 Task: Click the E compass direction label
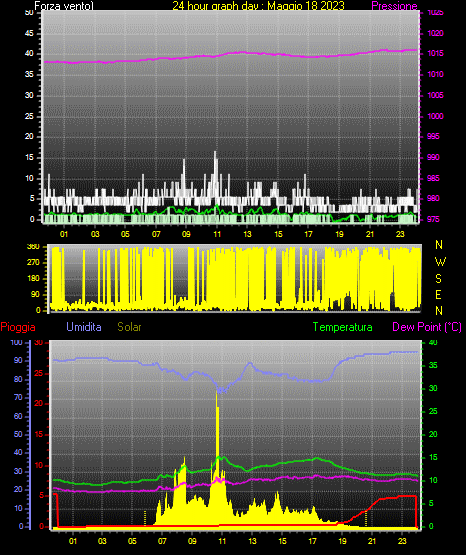438,295
